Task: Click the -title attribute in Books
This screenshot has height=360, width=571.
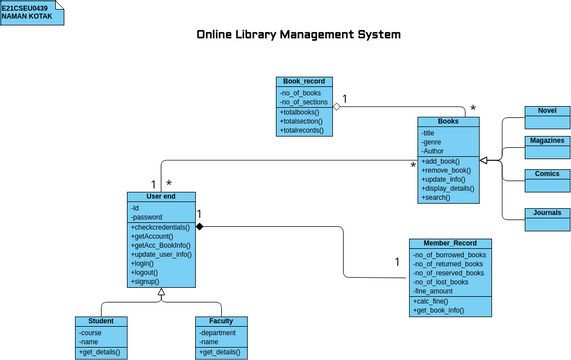Action: click(x=428, y=133)
